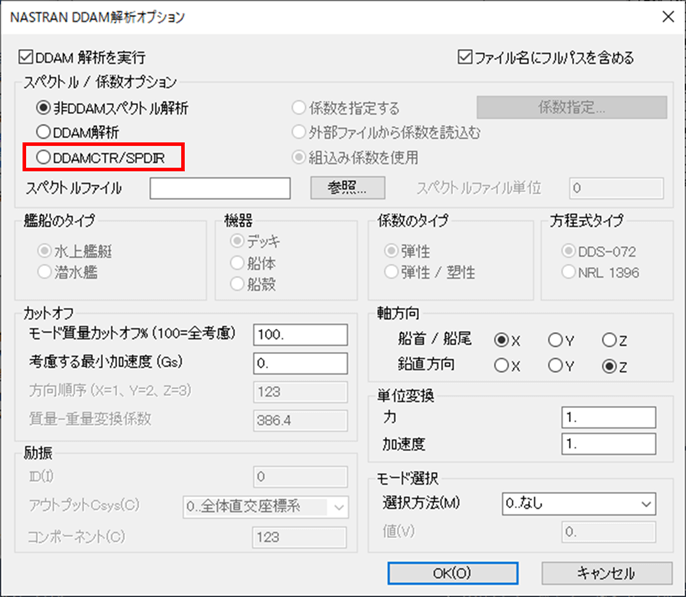Close the NASTRAN DDAM解析オプション dialog

coord(668,17)
